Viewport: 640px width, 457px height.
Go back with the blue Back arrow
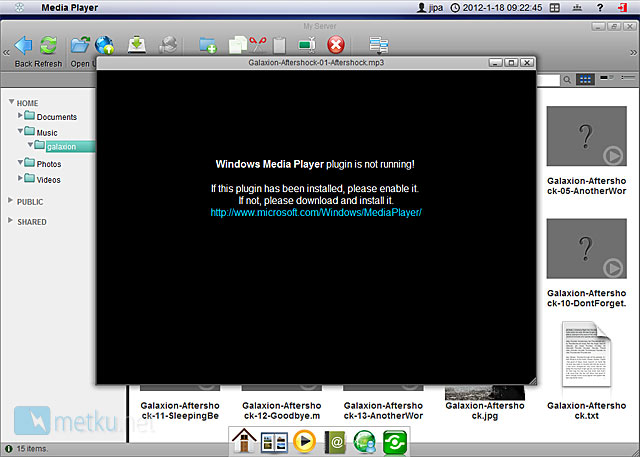(24, 45)
